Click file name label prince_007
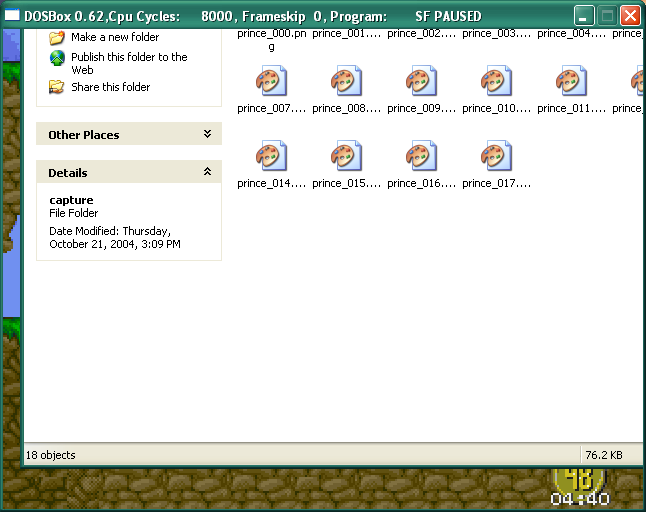 (272, 108)
